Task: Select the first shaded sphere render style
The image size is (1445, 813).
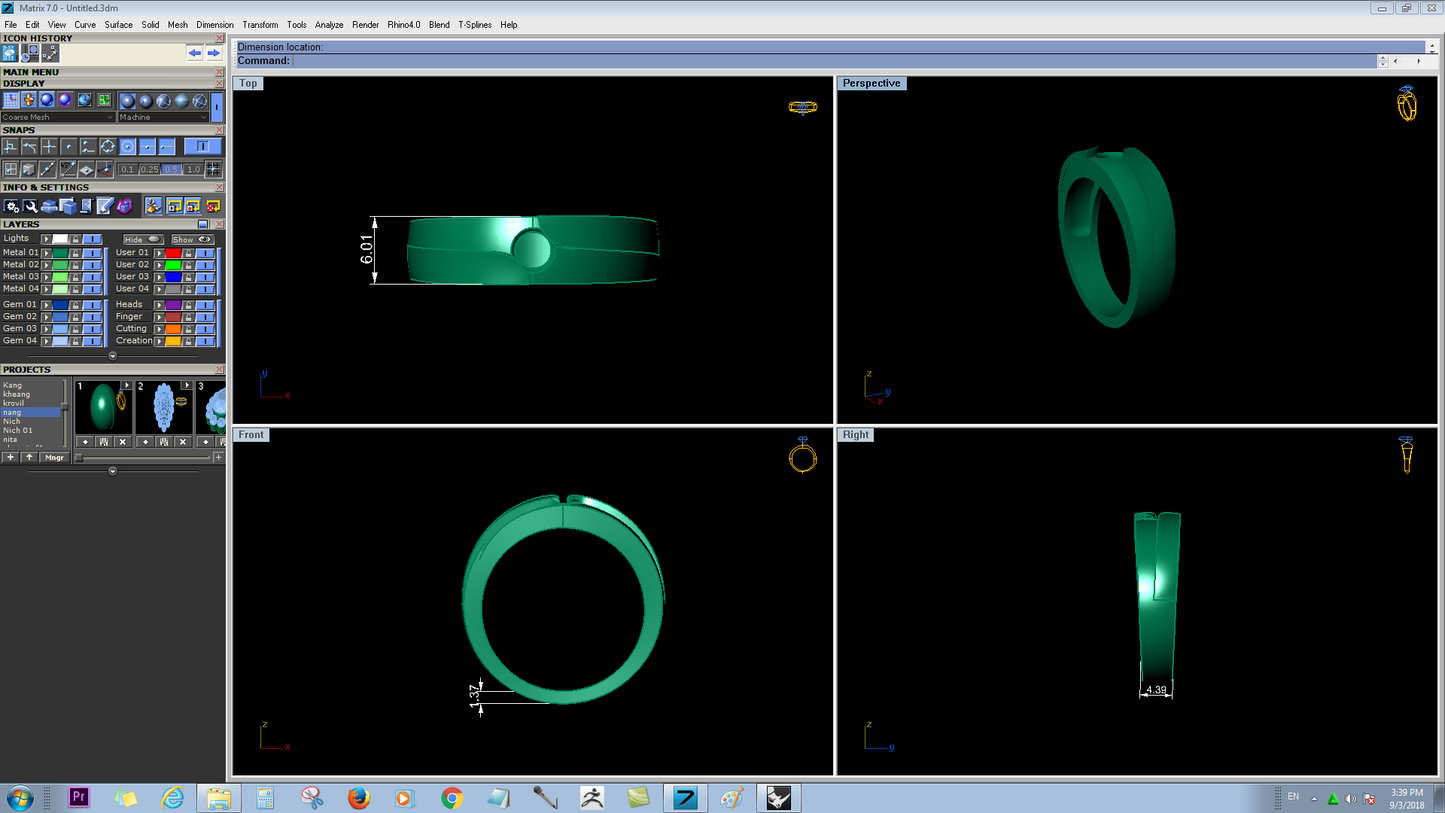Action: (128, 101)
